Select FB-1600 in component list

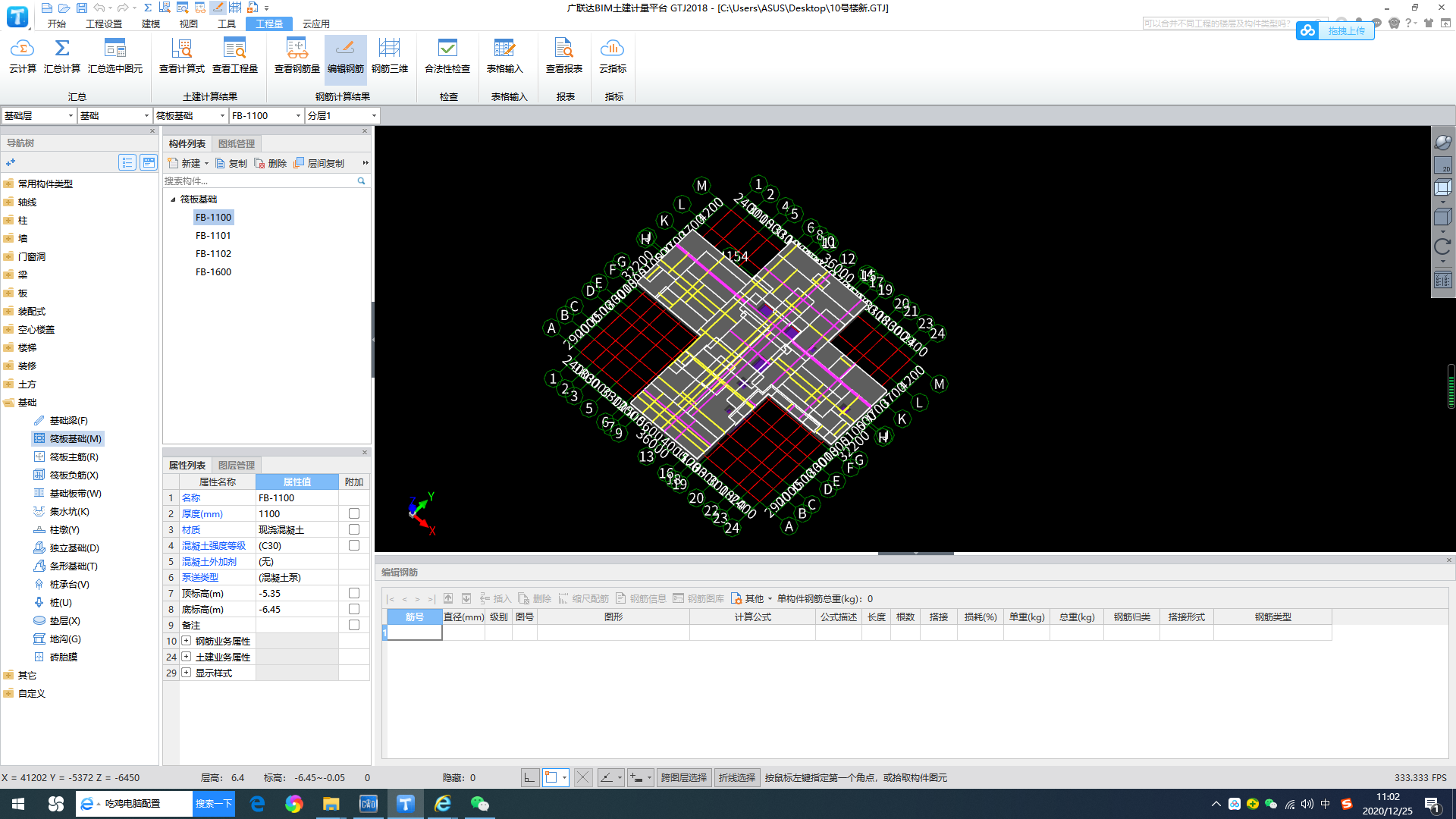pyautogui.click(x=213, y=272)
